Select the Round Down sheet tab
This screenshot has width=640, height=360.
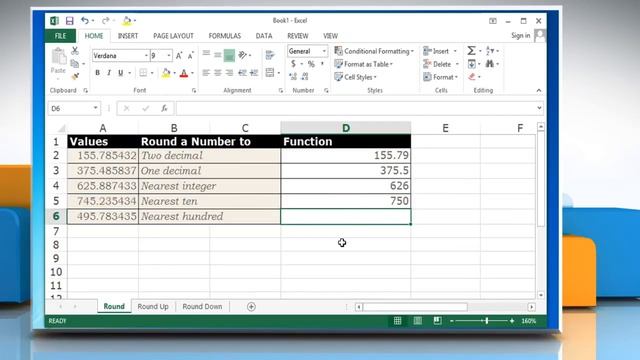coord(202,307)
